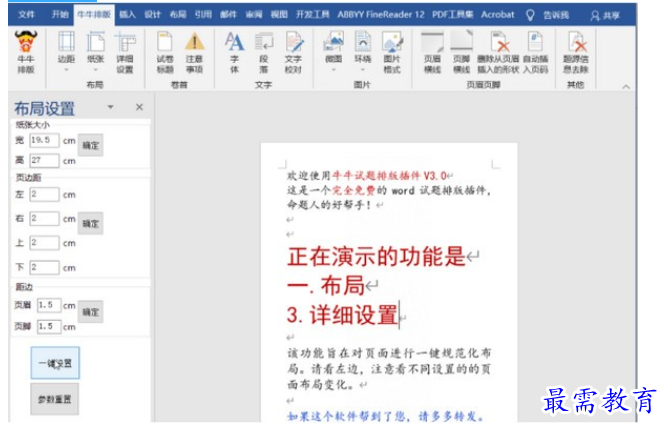Viewport: 665px width, 432px height.
Task: Switch to the 牛牛排版 tab
Action: (94, 14)
